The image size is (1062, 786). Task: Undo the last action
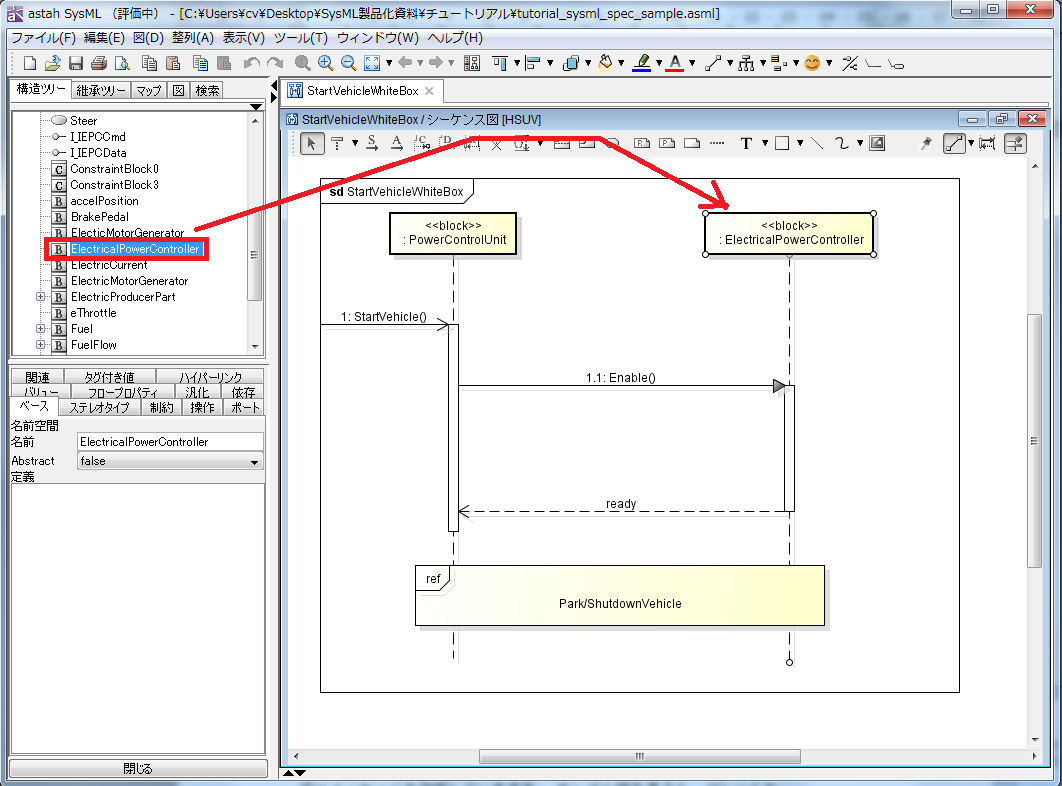tap(251, 63)
